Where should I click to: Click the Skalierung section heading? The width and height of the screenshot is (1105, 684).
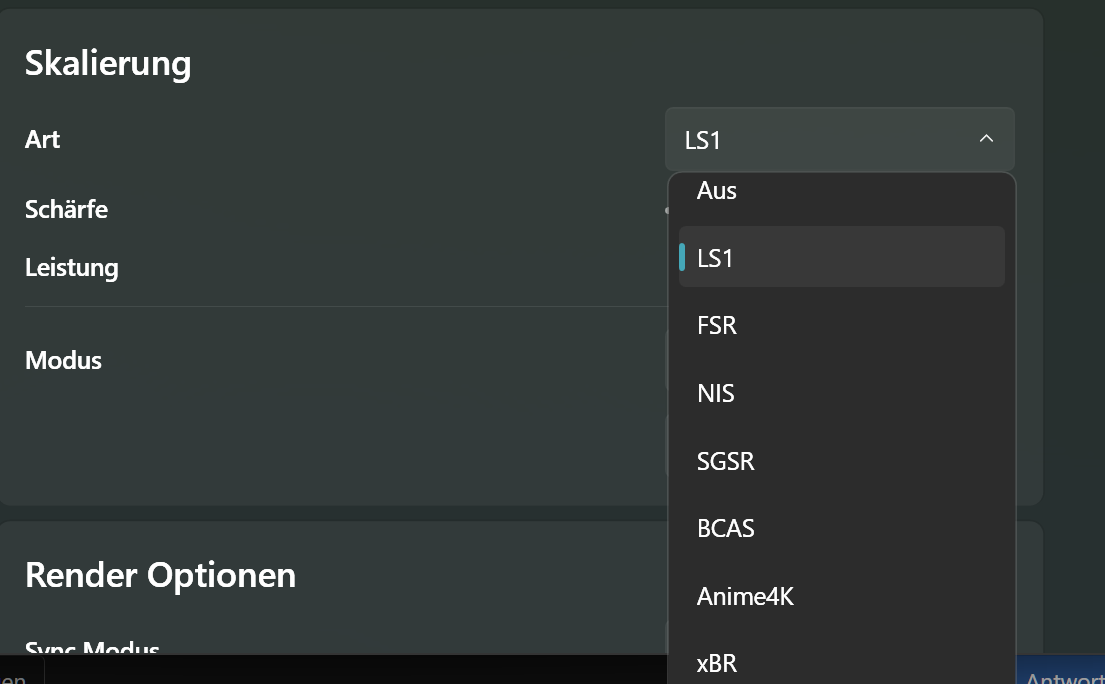[107, 62]
